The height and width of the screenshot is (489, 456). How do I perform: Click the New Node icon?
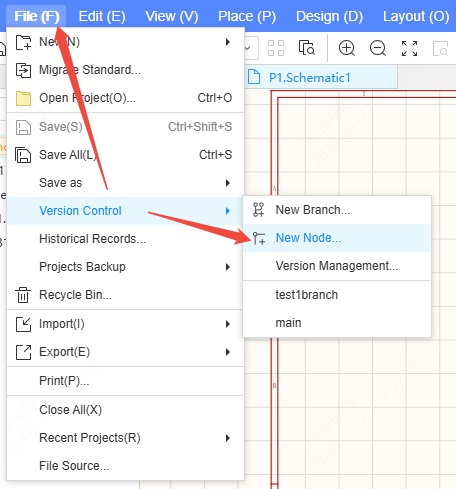259,238
